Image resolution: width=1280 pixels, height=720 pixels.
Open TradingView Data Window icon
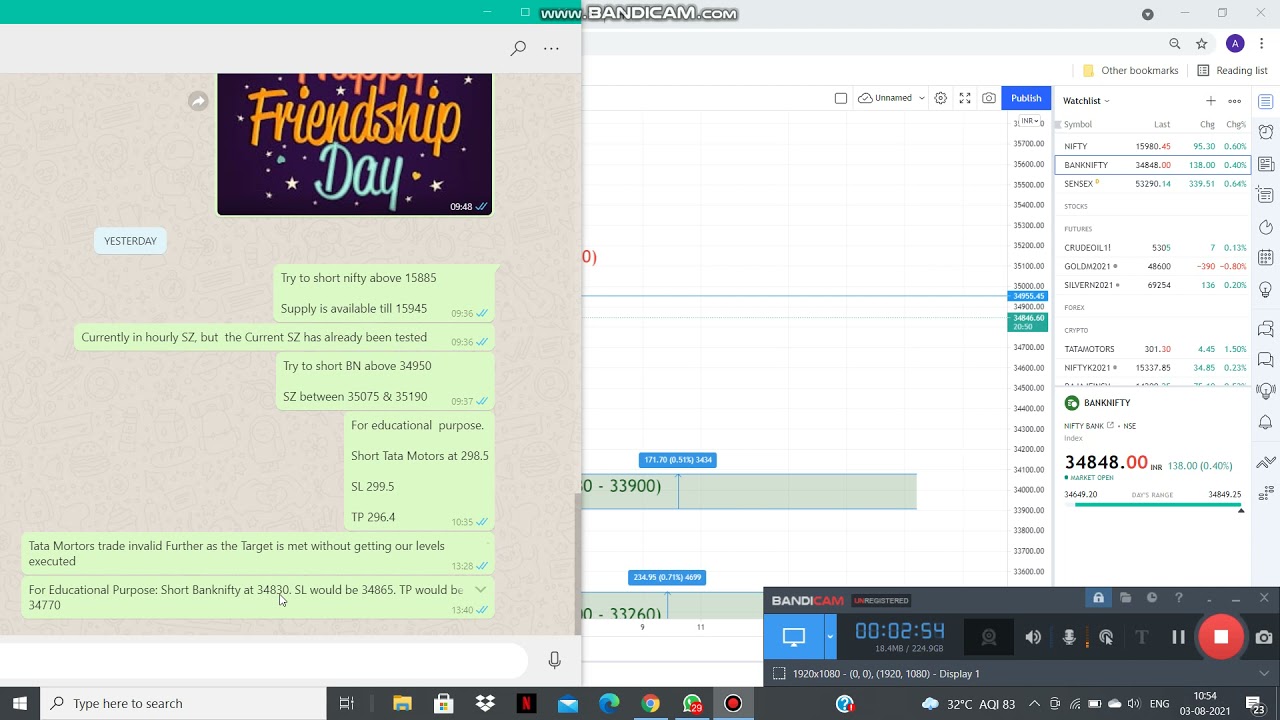coord(1266,195)
